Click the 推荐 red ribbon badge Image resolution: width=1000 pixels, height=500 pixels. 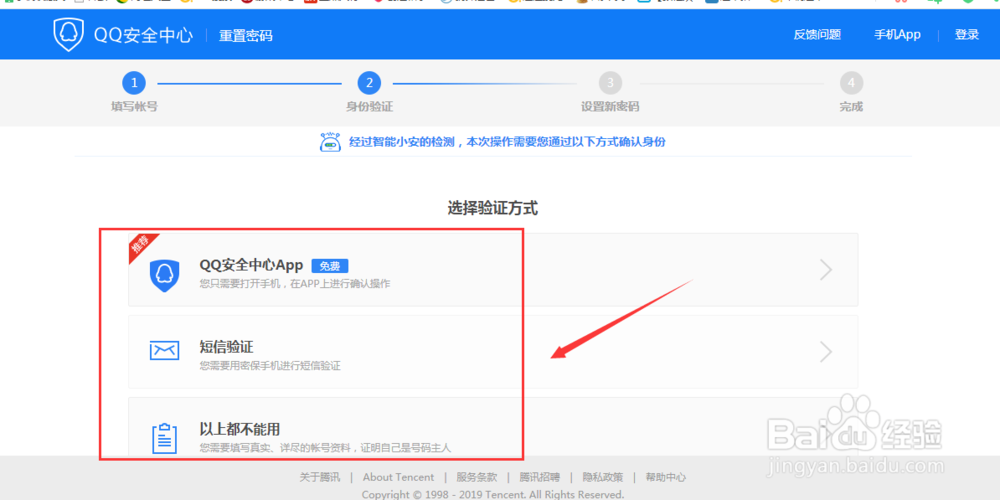click(141, 246)
